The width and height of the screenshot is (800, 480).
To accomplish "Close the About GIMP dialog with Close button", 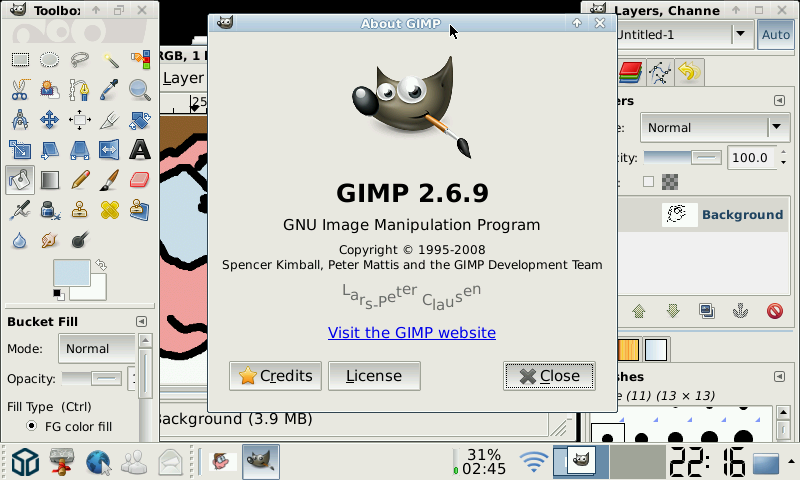I will [x=549, y=376].
